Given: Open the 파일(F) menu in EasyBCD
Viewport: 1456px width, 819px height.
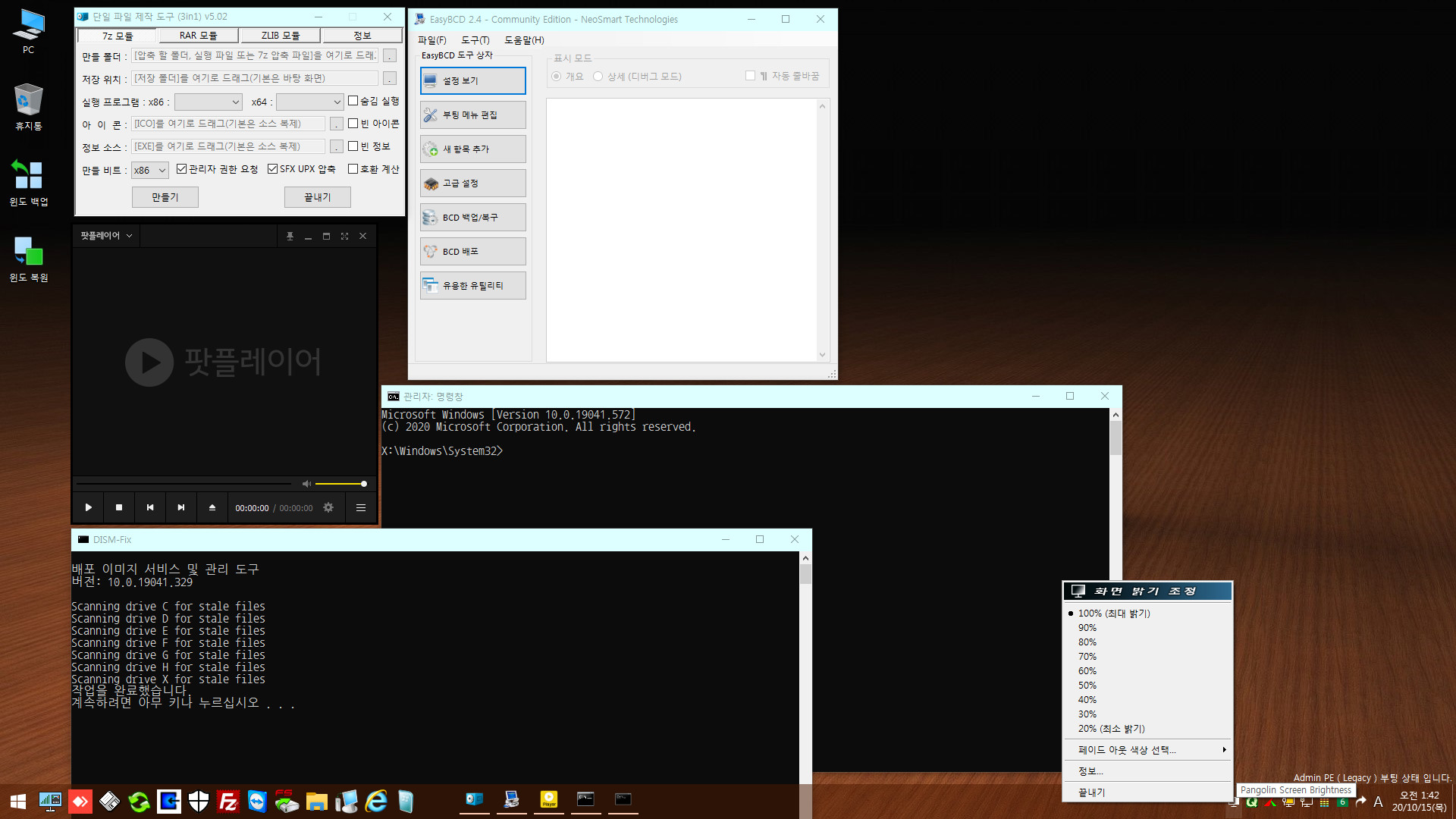Looking at the screenshot, I should click(432, 40).
